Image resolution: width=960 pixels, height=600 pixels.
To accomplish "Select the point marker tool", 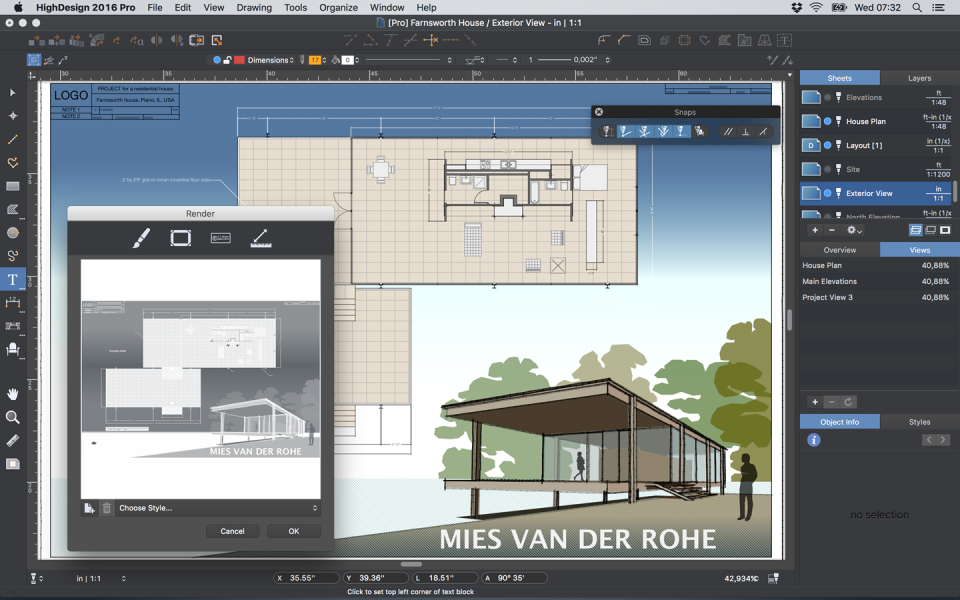I will coord(13,116).
